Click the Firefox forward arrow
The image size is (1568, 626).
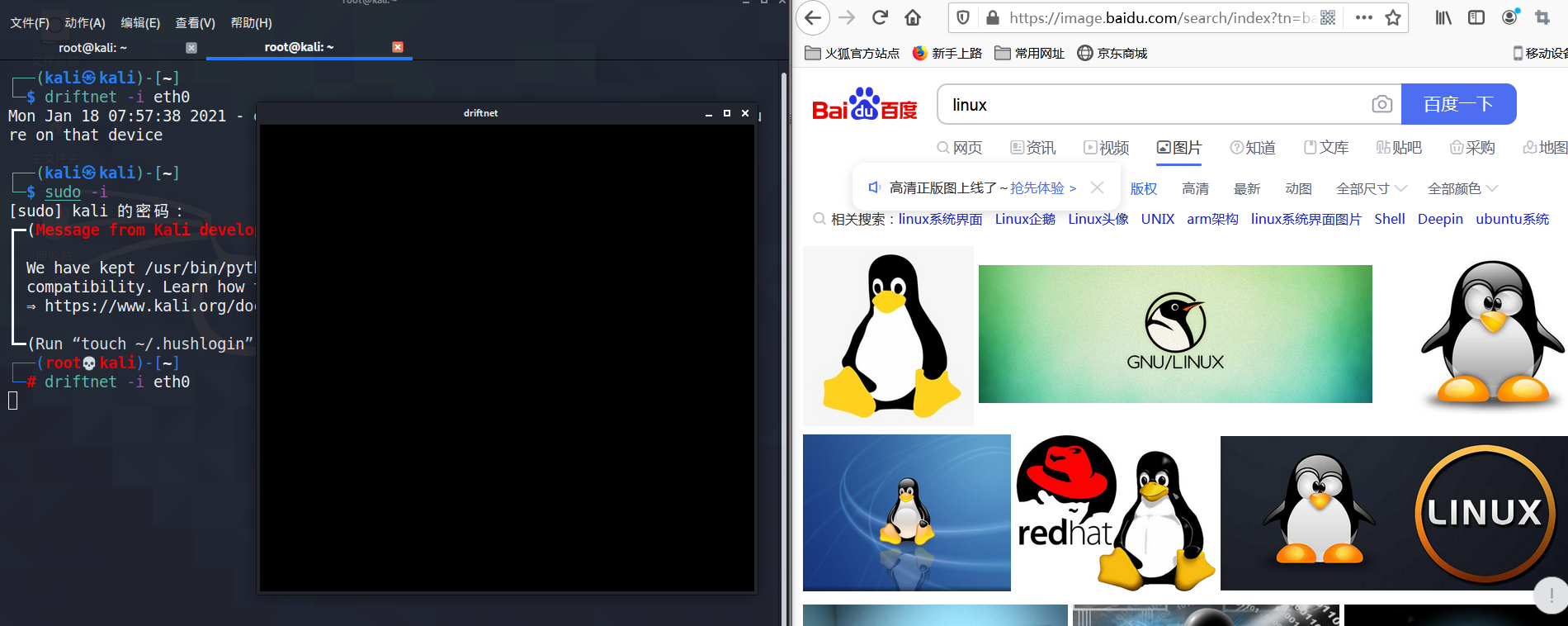tap(847, 17)
